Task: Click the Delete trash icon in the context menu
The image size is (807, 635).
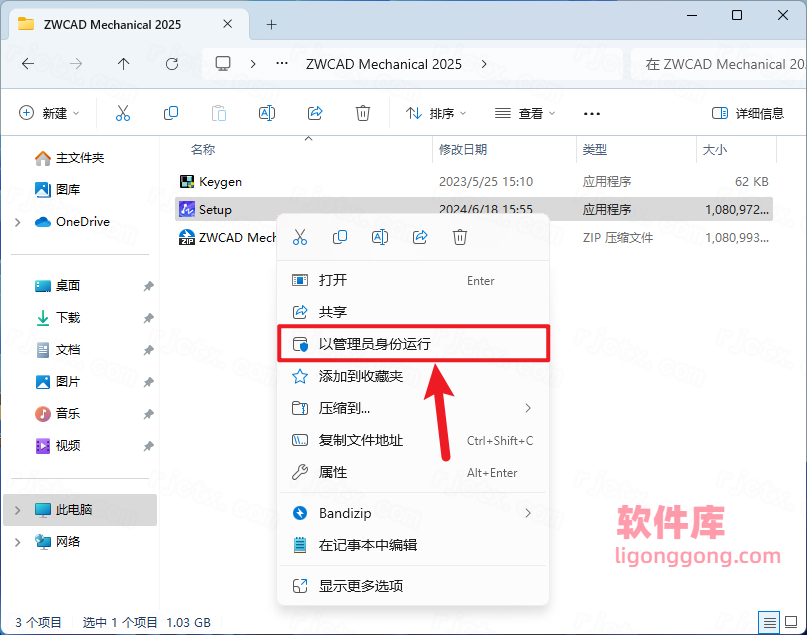Action: 460,237
